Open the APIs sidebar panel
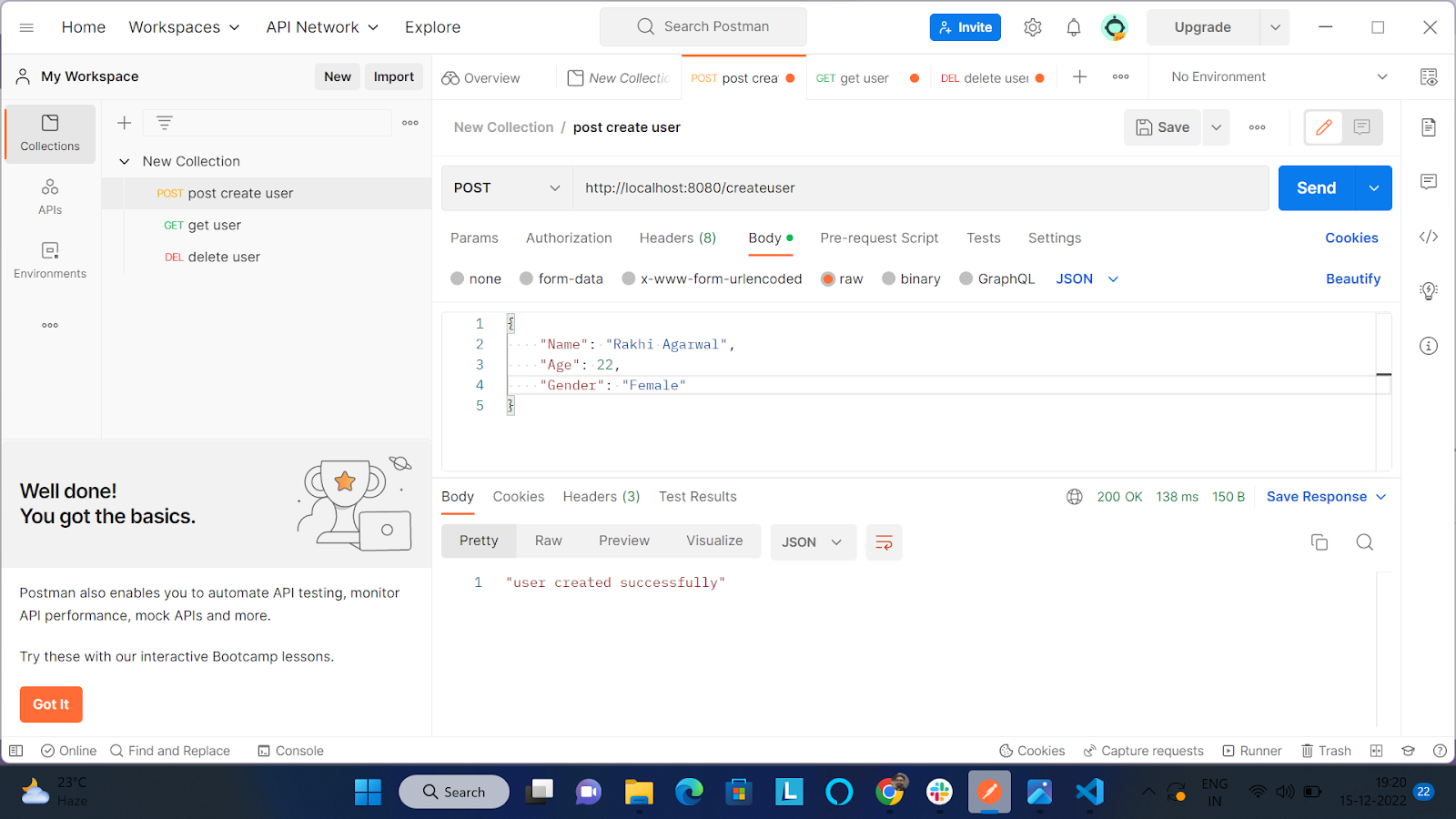Viewport: 1456px width, 819px height. point(50,197)
